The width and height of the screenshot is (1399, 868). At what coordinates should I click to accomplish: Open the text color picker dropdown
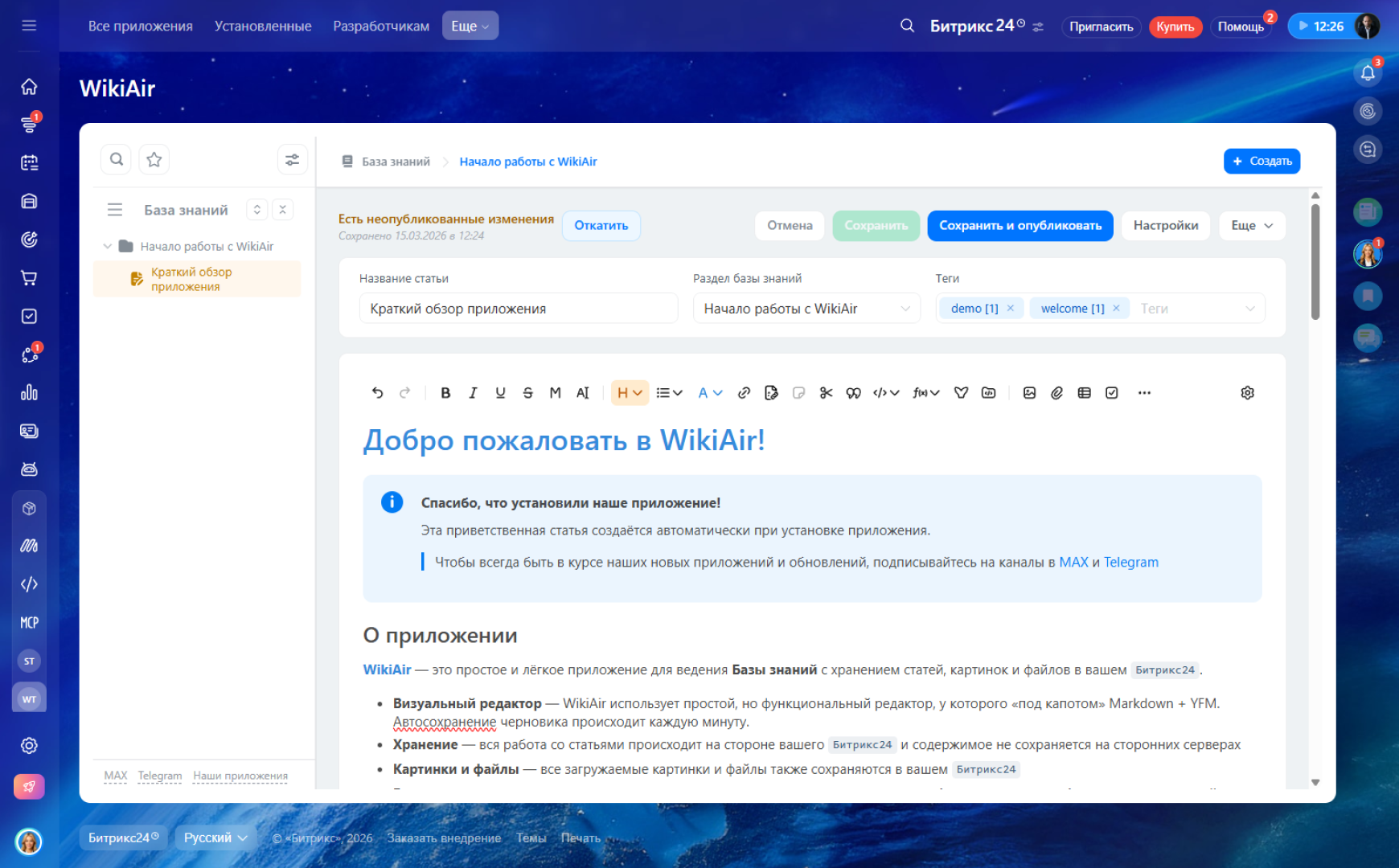click(x=710, y=393)
